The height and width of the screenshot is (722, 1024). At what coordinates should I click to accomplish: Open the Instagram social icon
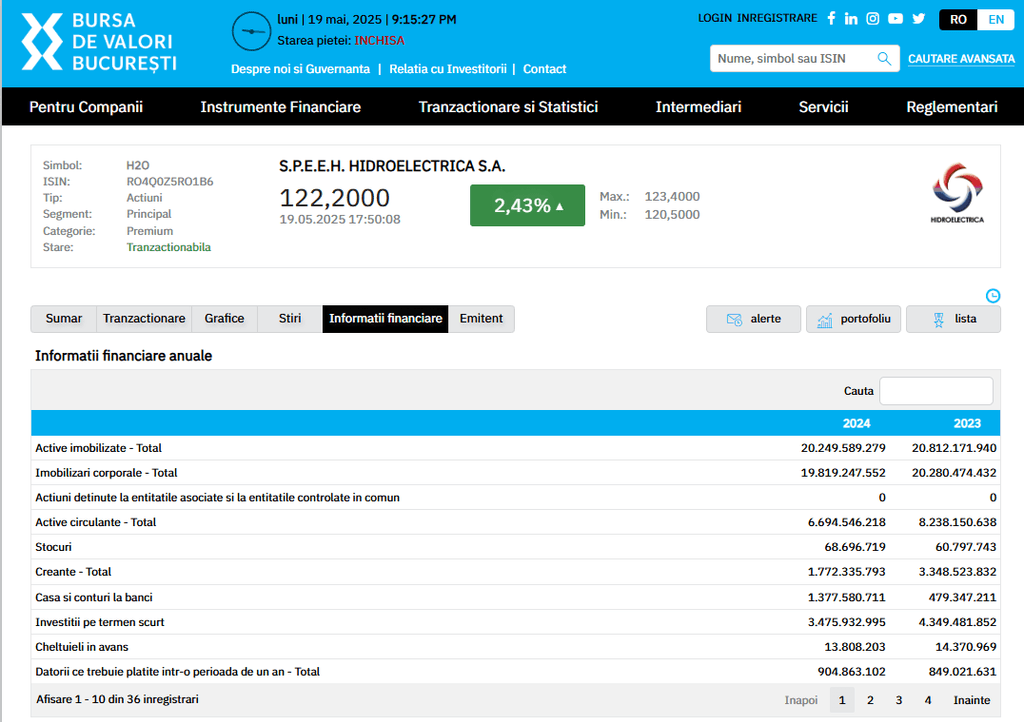click(873, 18)
